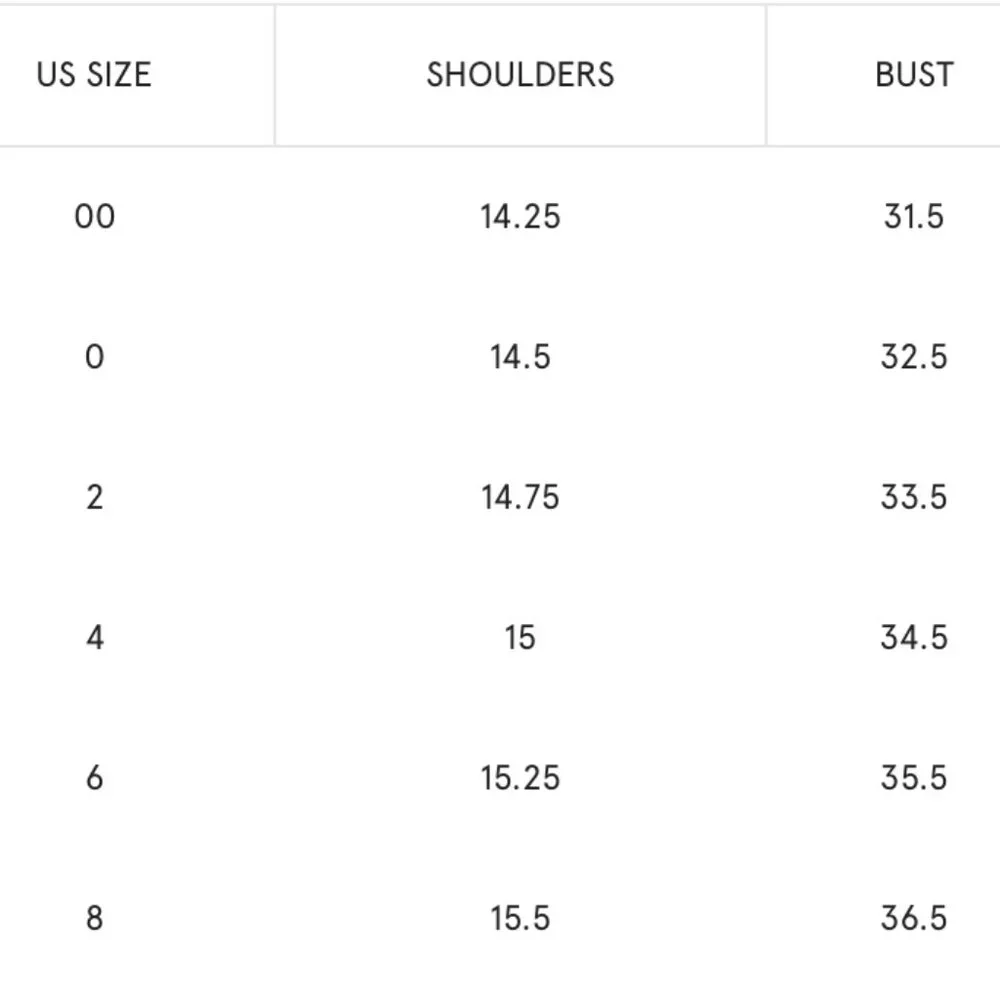Screen dimensions: 1000x1000
Task: Click the 14.25 shoulders value
Action: tap(520, 216)
